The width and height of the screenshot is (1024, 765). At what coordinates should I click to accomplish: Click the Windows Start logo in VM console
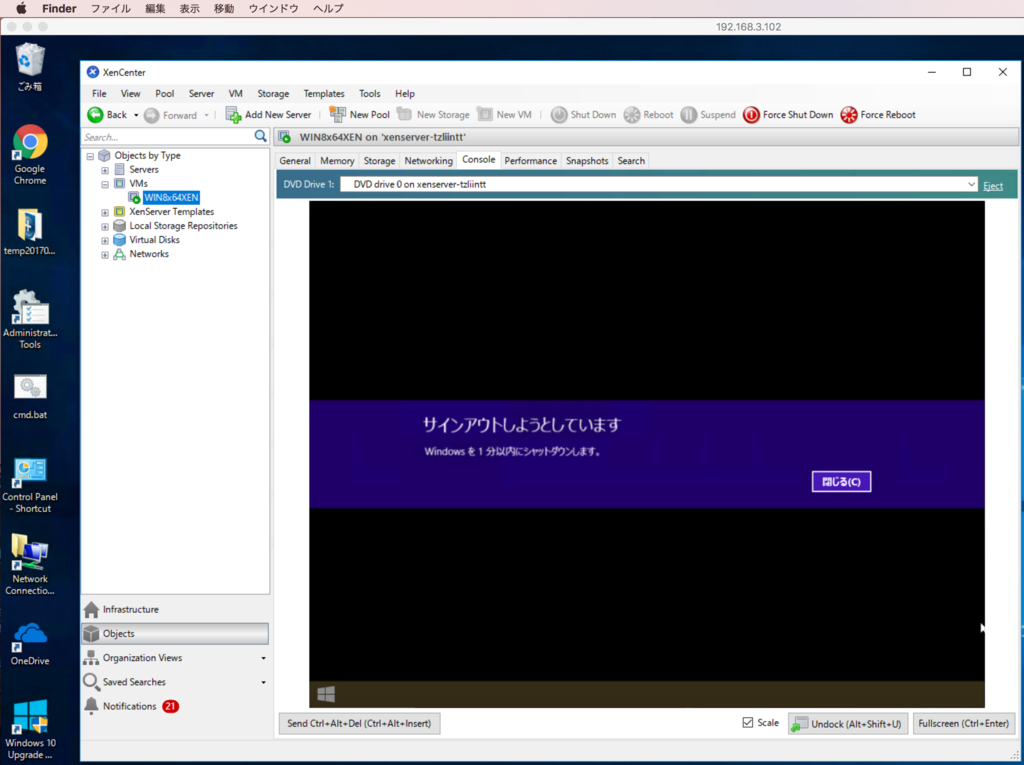click(326, 694)
